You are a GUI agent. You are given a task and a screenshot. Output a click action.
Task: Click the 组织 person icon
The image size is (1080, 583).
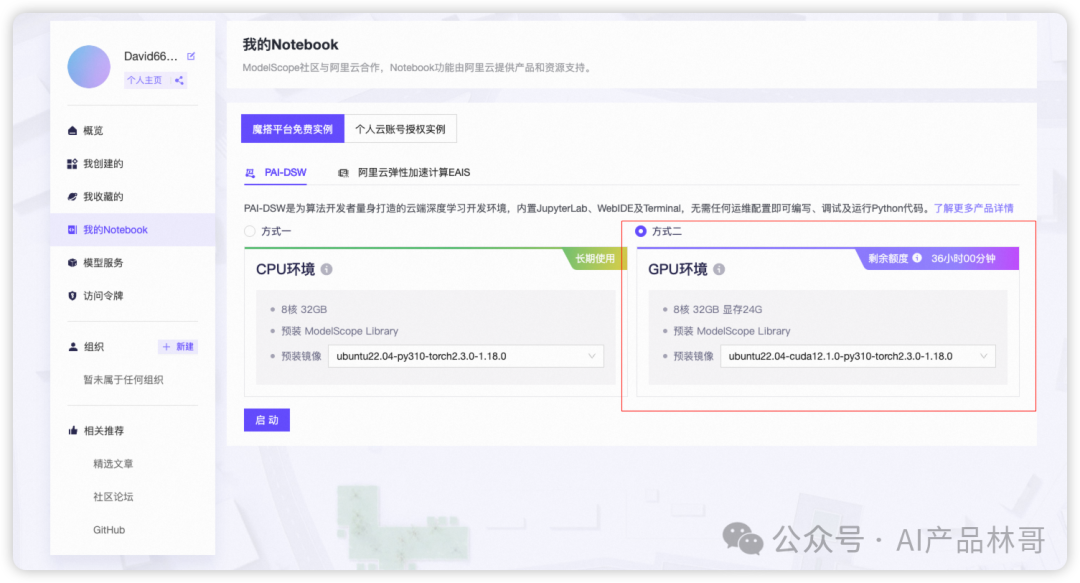[x=72, y=347]
